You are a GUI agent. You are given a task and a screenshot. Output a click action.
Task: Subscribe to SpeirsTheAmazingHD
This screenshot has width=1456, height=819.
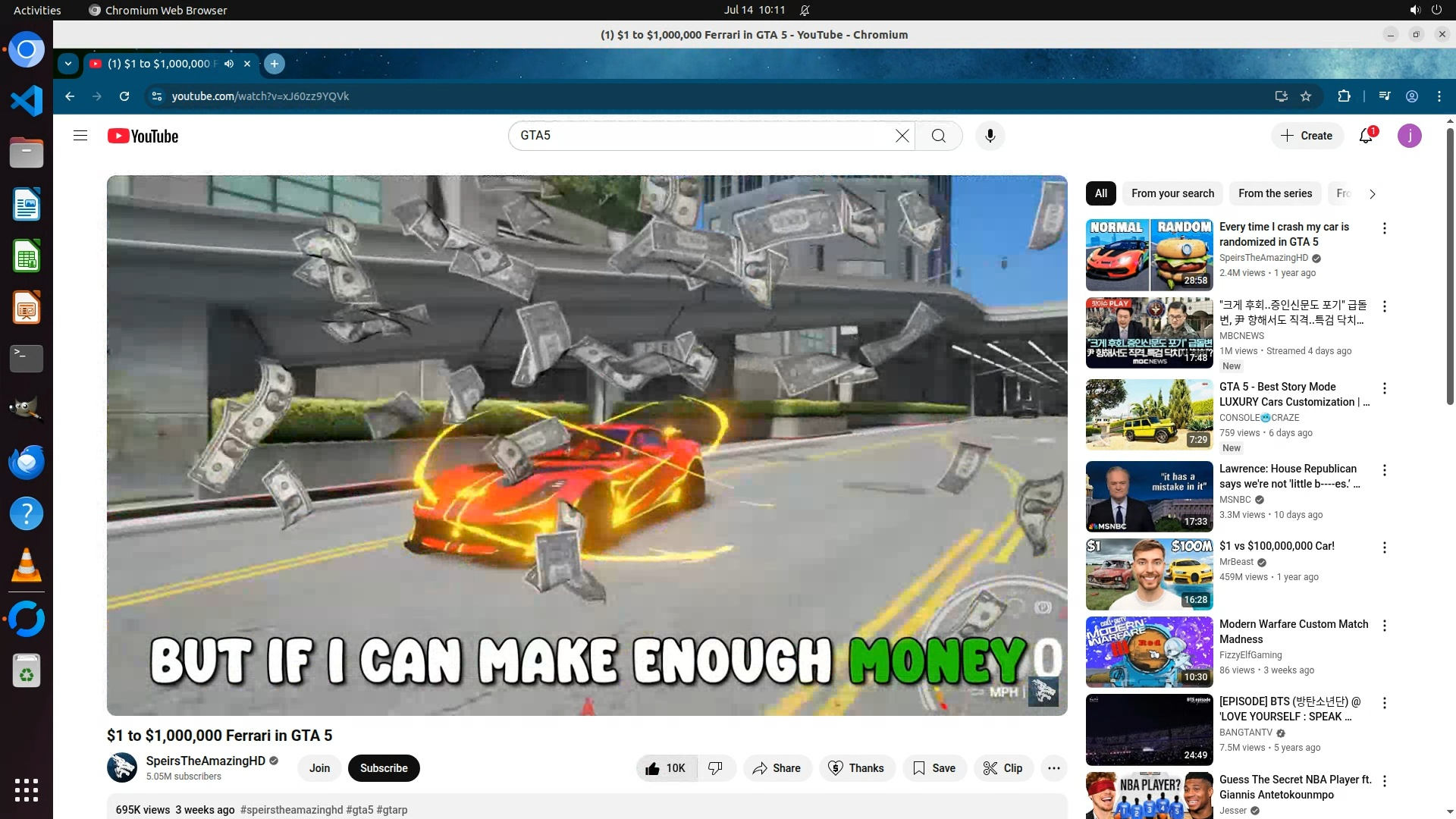(x=384, y=768)
